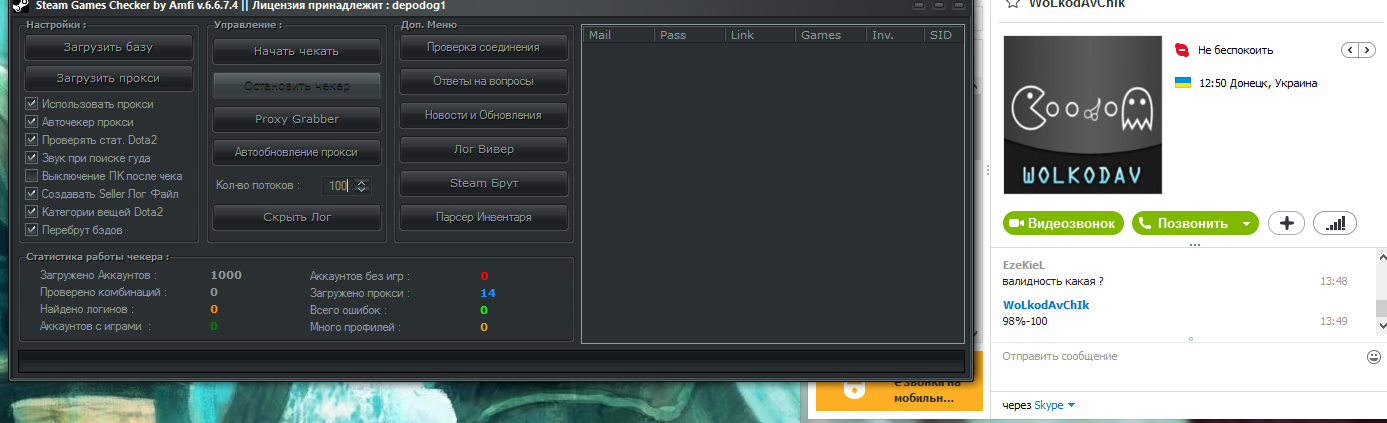The height and width of the screenshot is (423, 1387).
Task: Click the 12:50 Донецк, Украина location text
Action: 1258,84
